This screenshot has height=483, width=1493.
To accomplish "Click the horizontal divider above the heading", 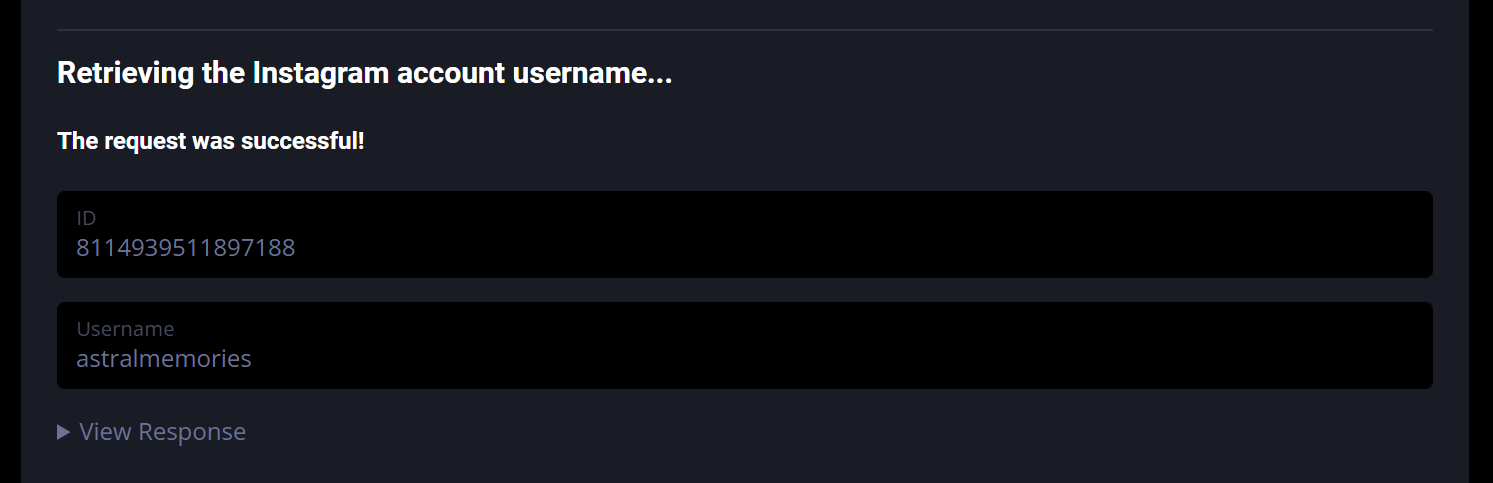I will (x=744, y=30).
